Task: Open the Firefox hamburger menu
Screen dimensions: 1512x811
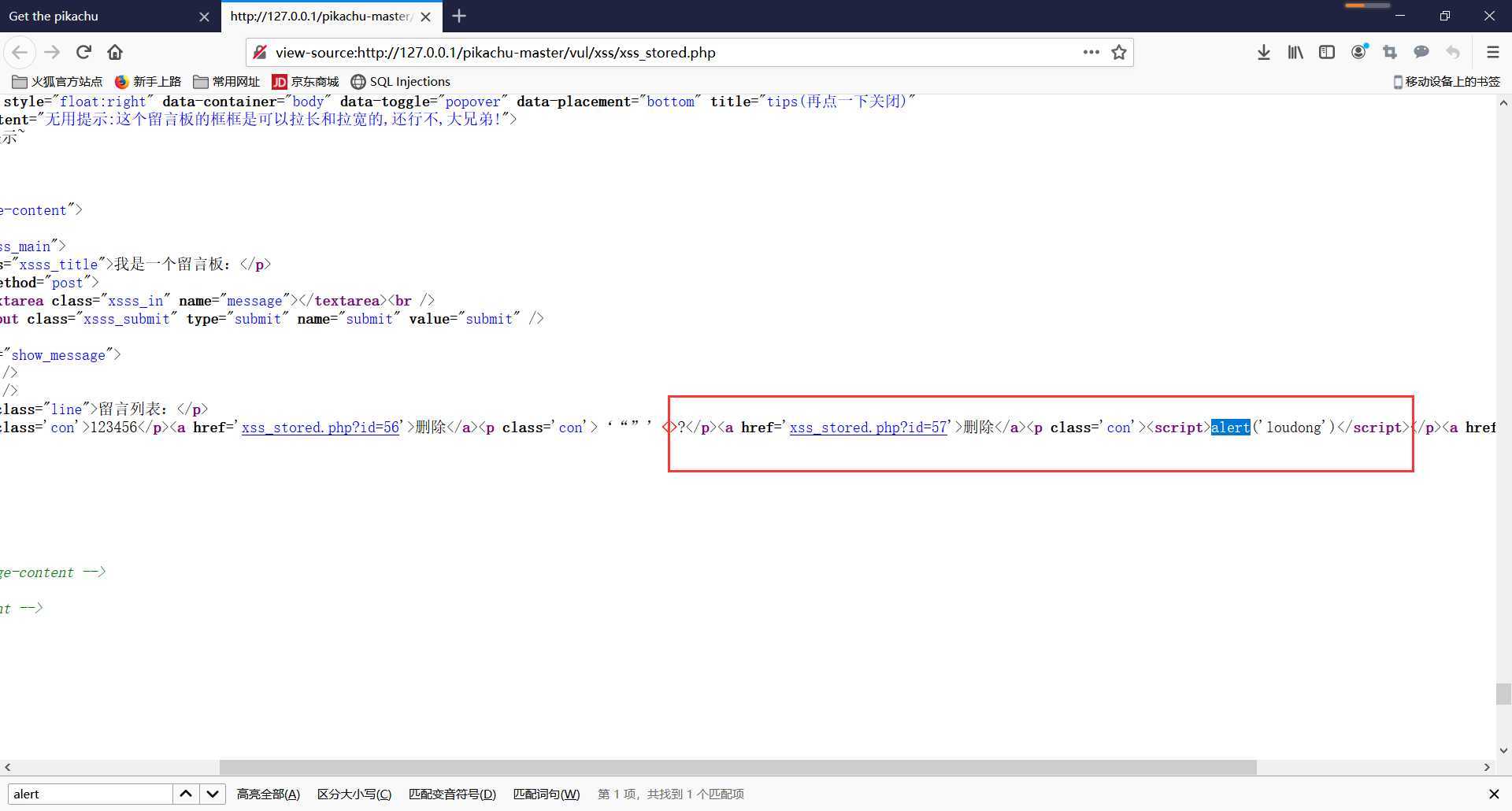Action: pyautogui.click(x=1492, y=53)
